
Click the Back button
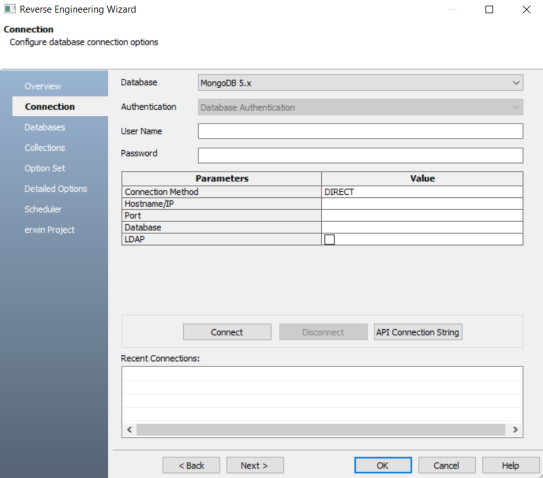pos(191,465)
